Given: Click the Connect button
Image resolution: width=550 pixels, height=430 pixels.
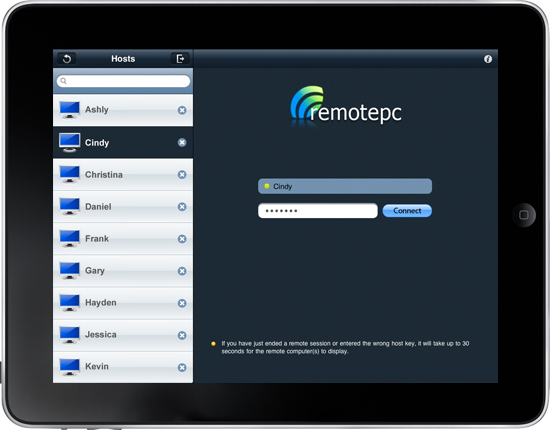Looking at the screenshot, I should pyautogui.click(x=407, y=211).
